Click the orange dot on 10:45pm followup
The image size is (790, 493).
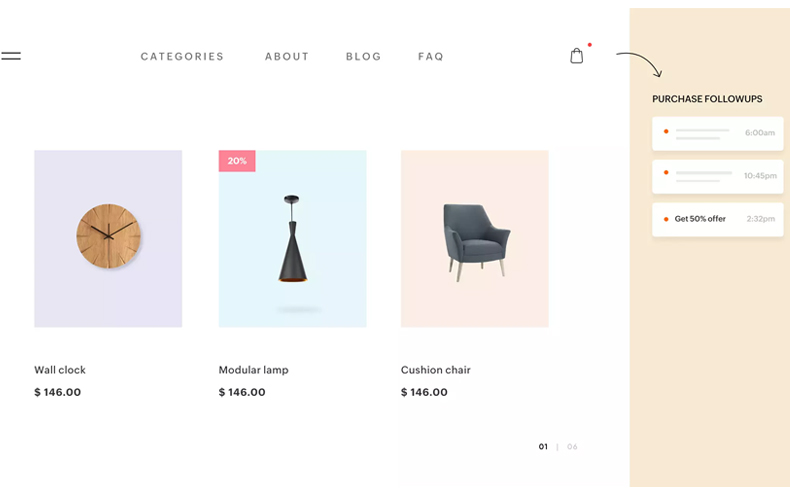point(666,172)
